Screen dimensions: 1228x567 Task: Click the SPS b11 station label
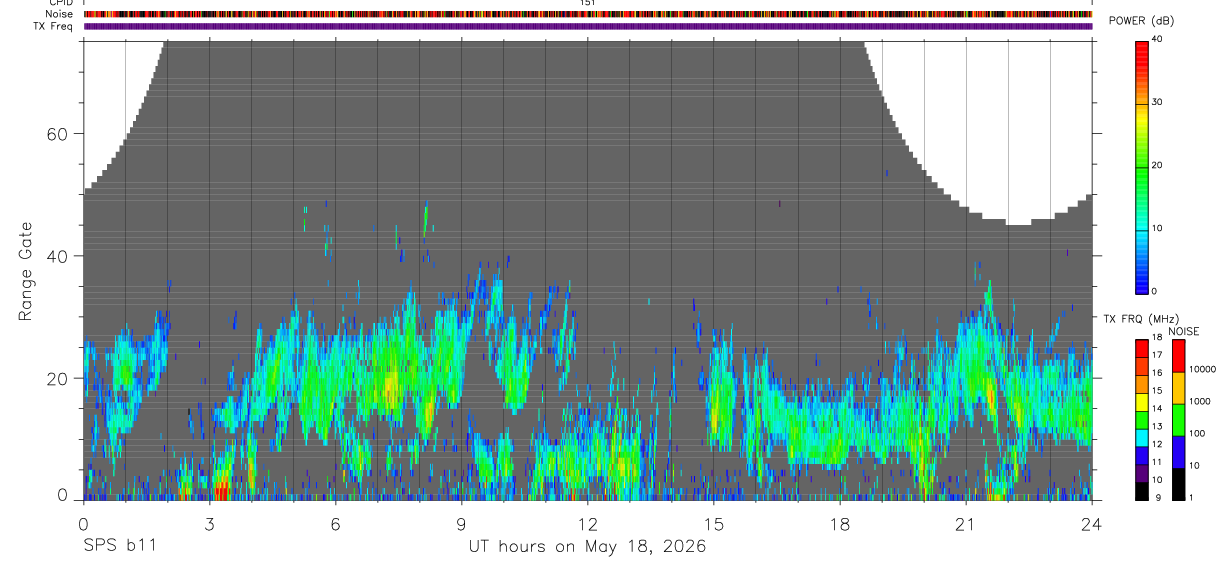[x=118, y=546]
